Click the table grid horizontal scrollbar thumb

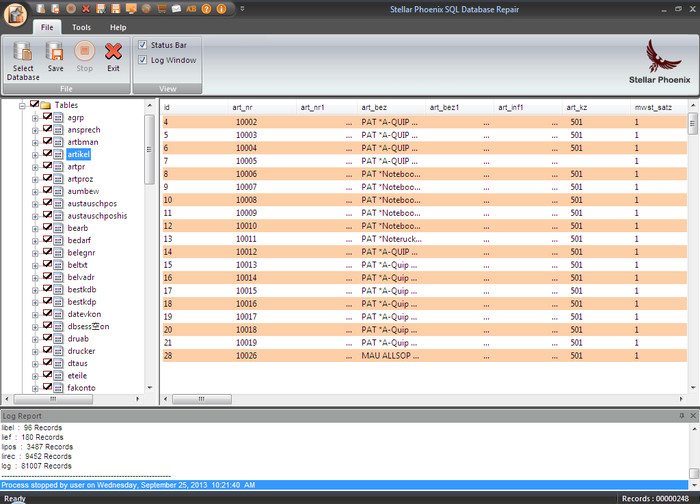202,399
